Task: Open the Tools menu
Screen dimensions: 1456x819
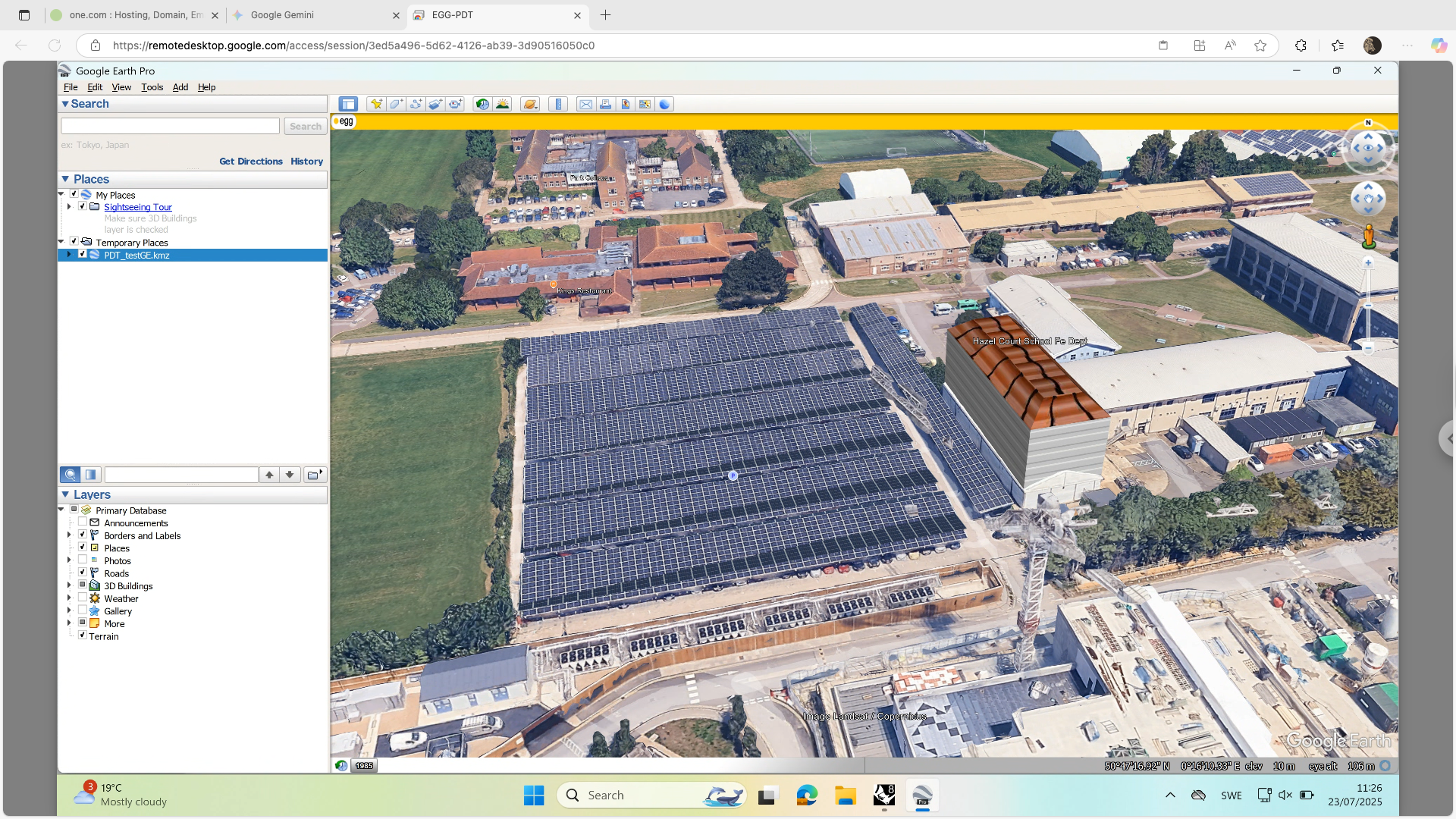Action: coord(152,86)
